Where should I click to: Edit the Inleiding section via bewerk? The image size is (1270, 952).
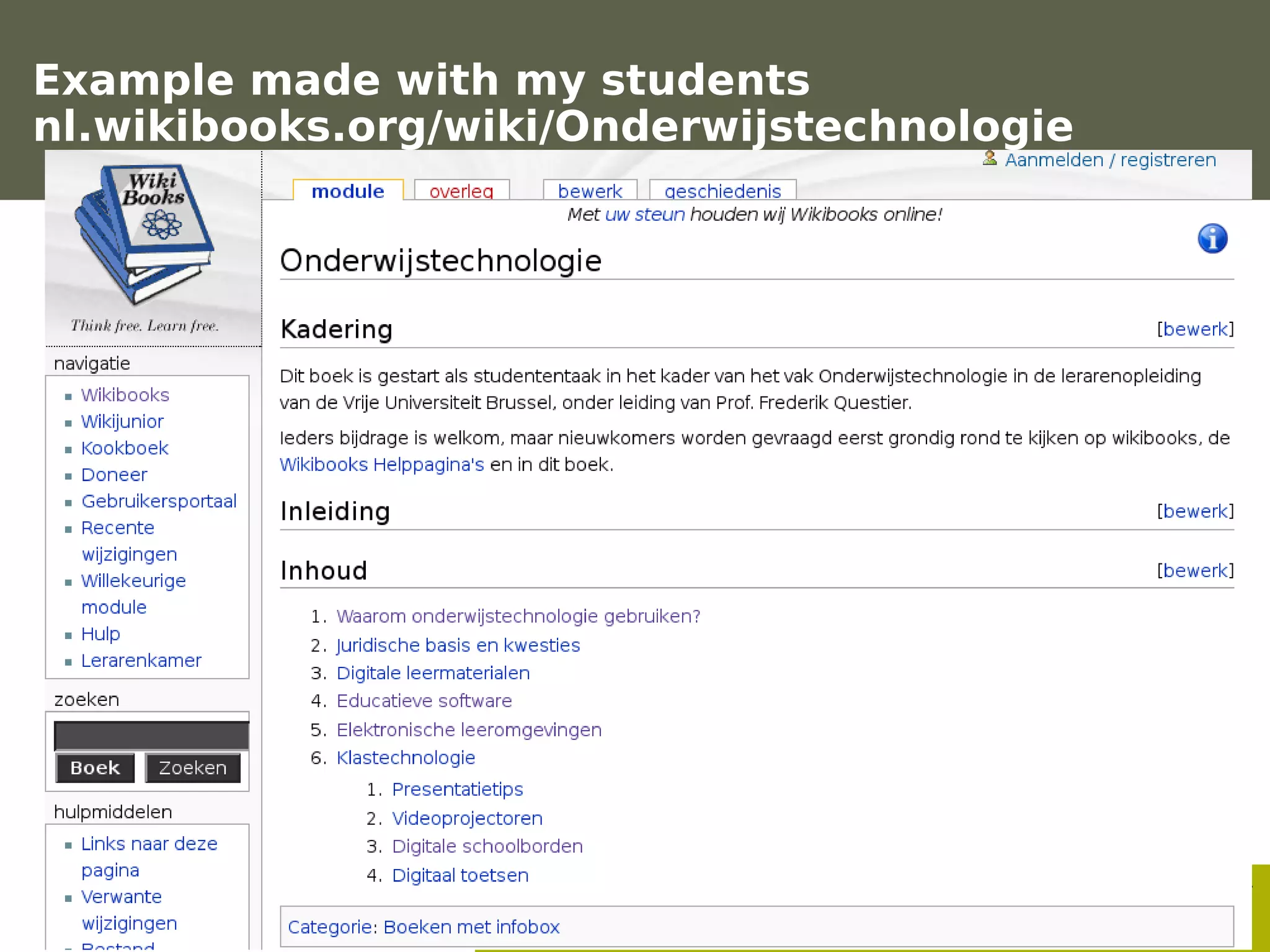point(1195,511)
